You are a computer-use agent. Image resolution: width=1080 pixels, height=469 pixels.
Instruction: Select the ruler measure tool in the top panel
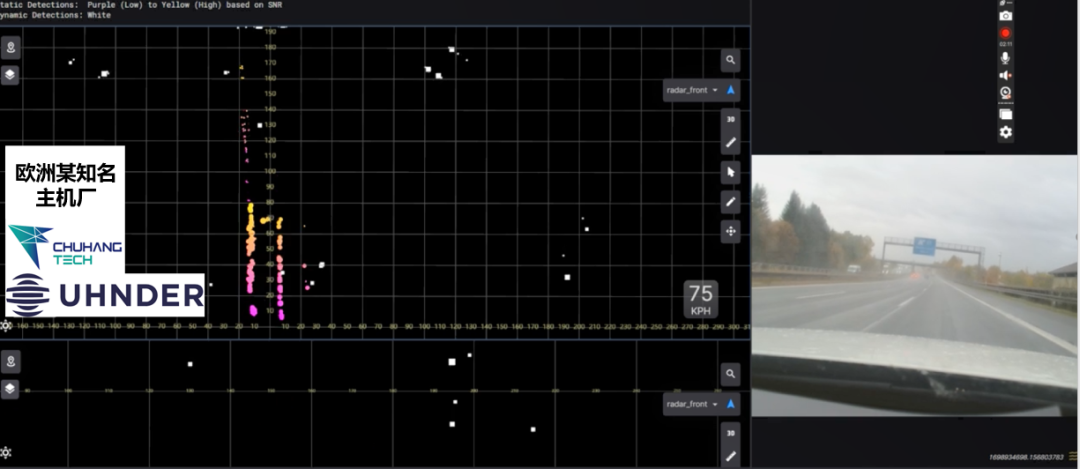[x=731, y=143]
